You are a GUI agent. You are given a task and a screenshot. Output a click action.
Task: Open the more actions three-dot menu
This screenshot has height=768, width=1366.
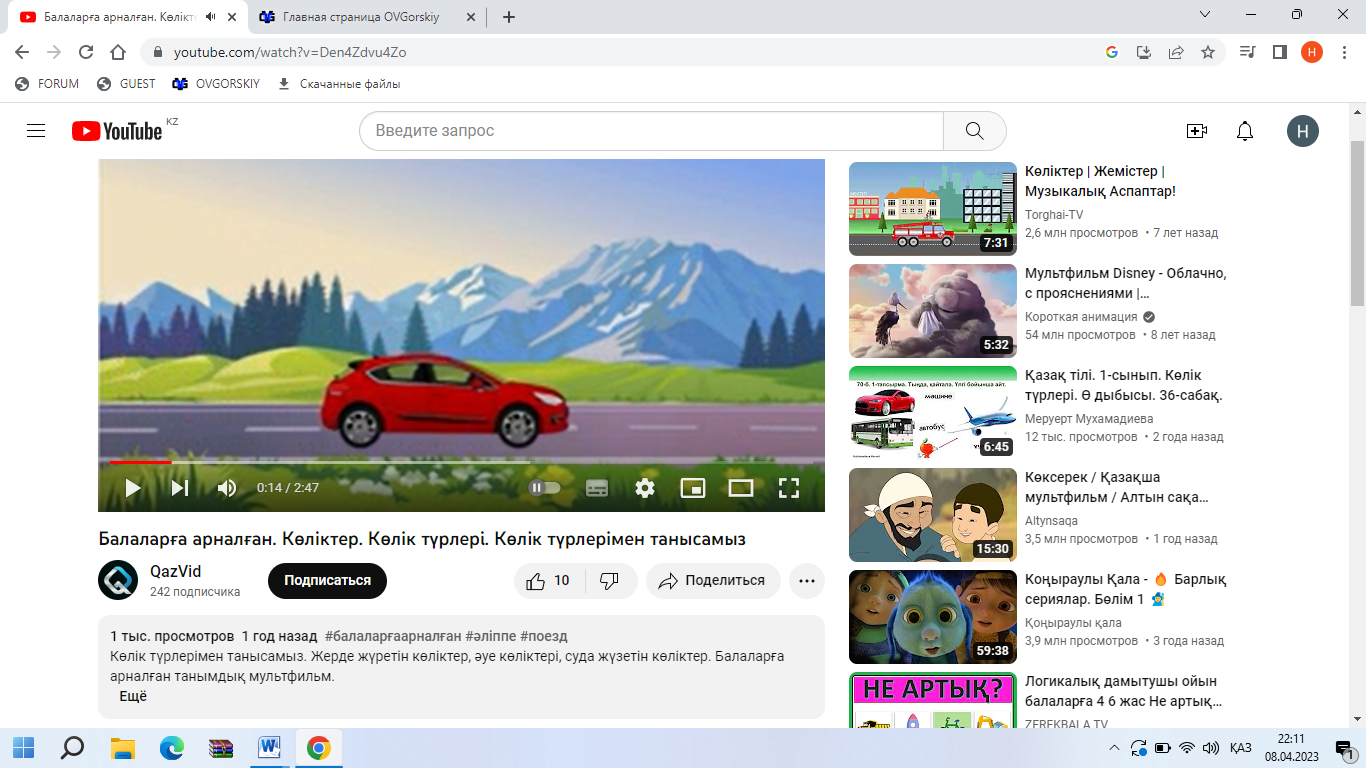(x=806, y=581)
